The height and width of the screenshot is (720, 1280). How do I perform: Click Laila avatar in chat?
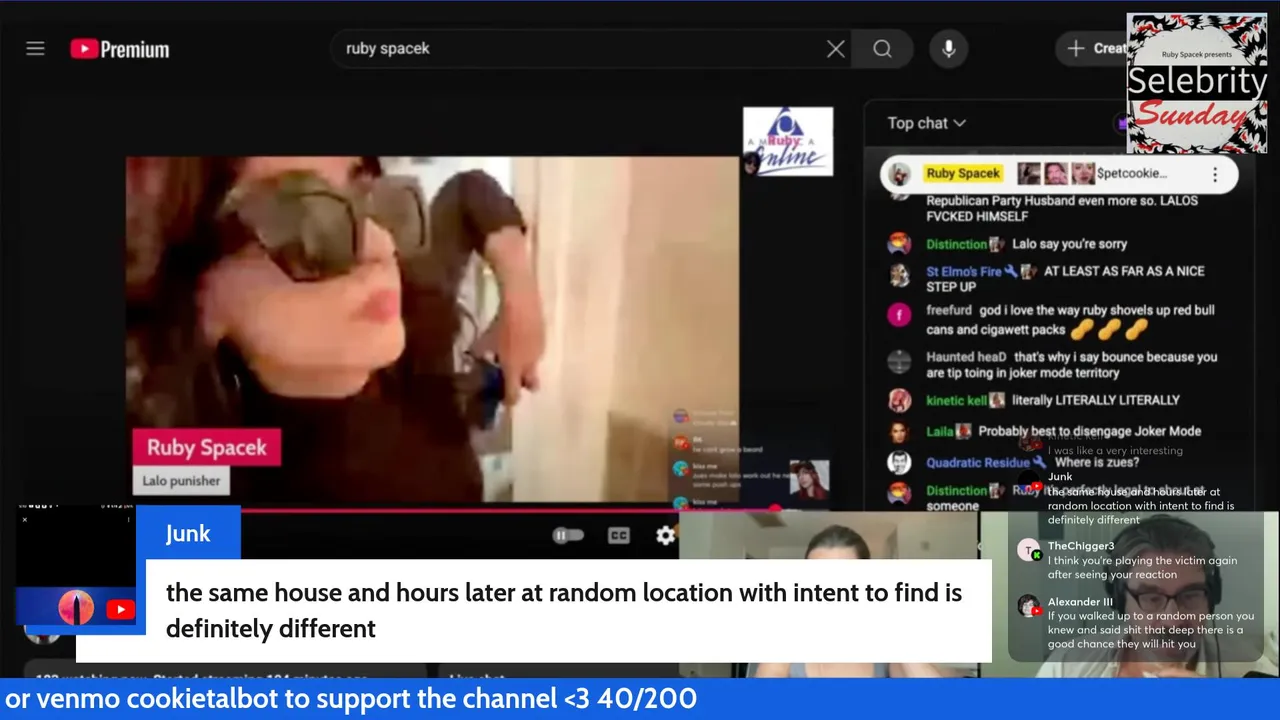coord(899,432)
